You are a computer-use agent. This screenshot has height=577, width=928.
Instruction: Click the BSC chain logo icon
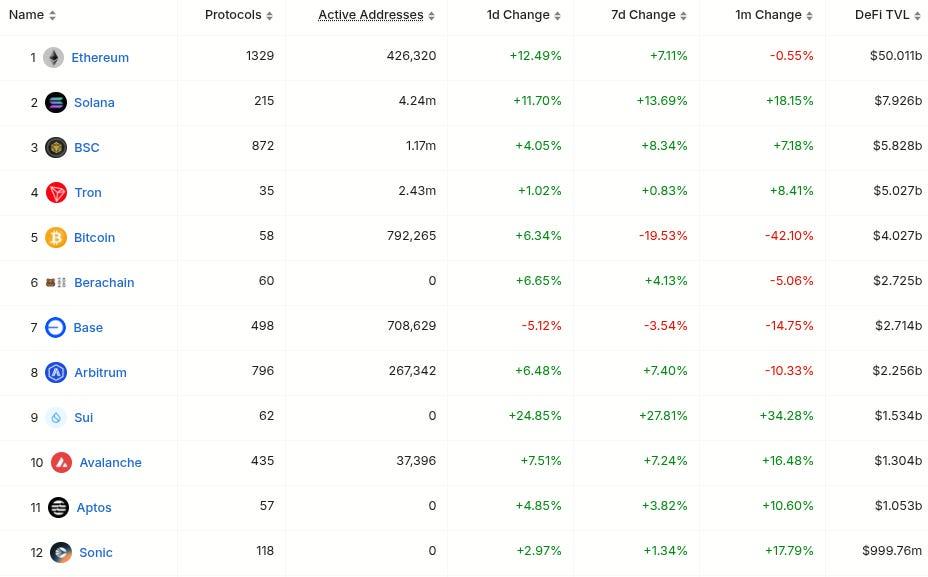[56, 147]
